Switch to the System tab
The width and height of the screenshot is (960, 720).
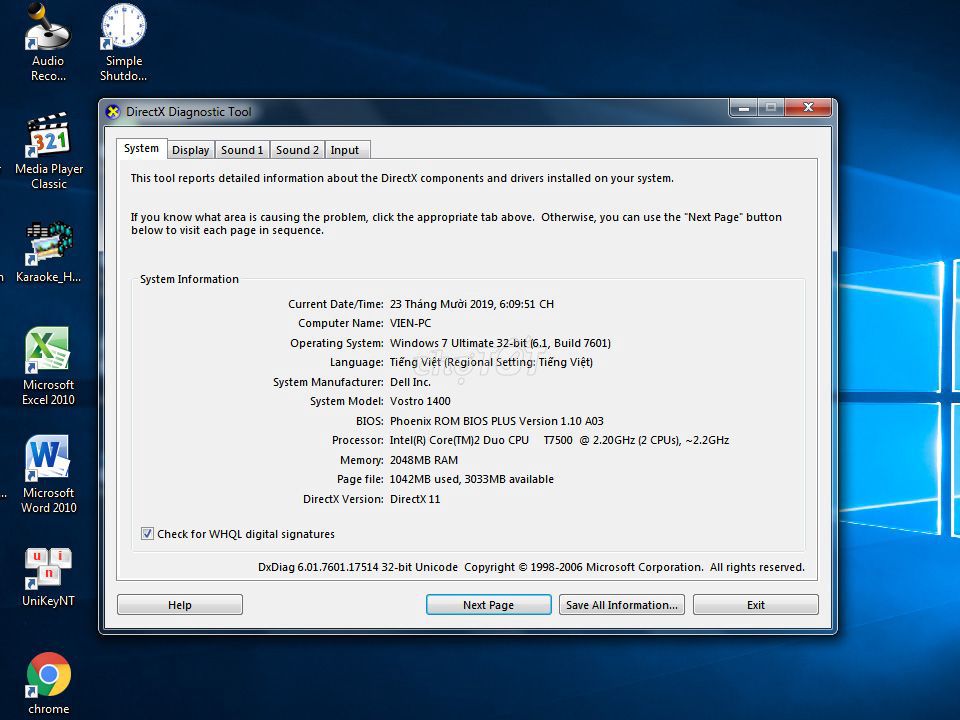tap(141, 149)
